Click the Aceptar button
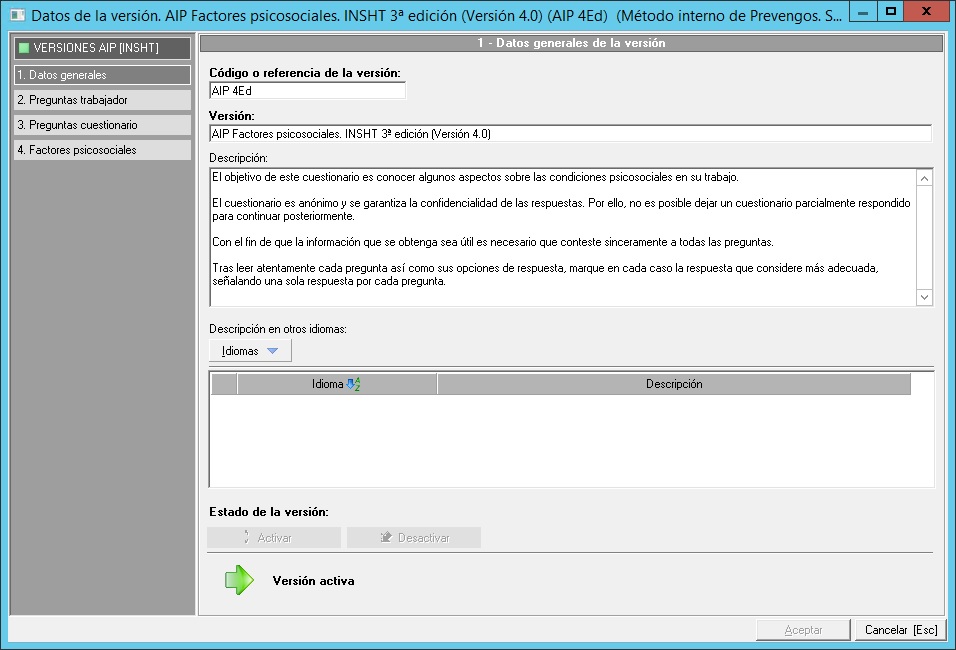The height and width of the screenshot is (650, 956). (803, 630)
